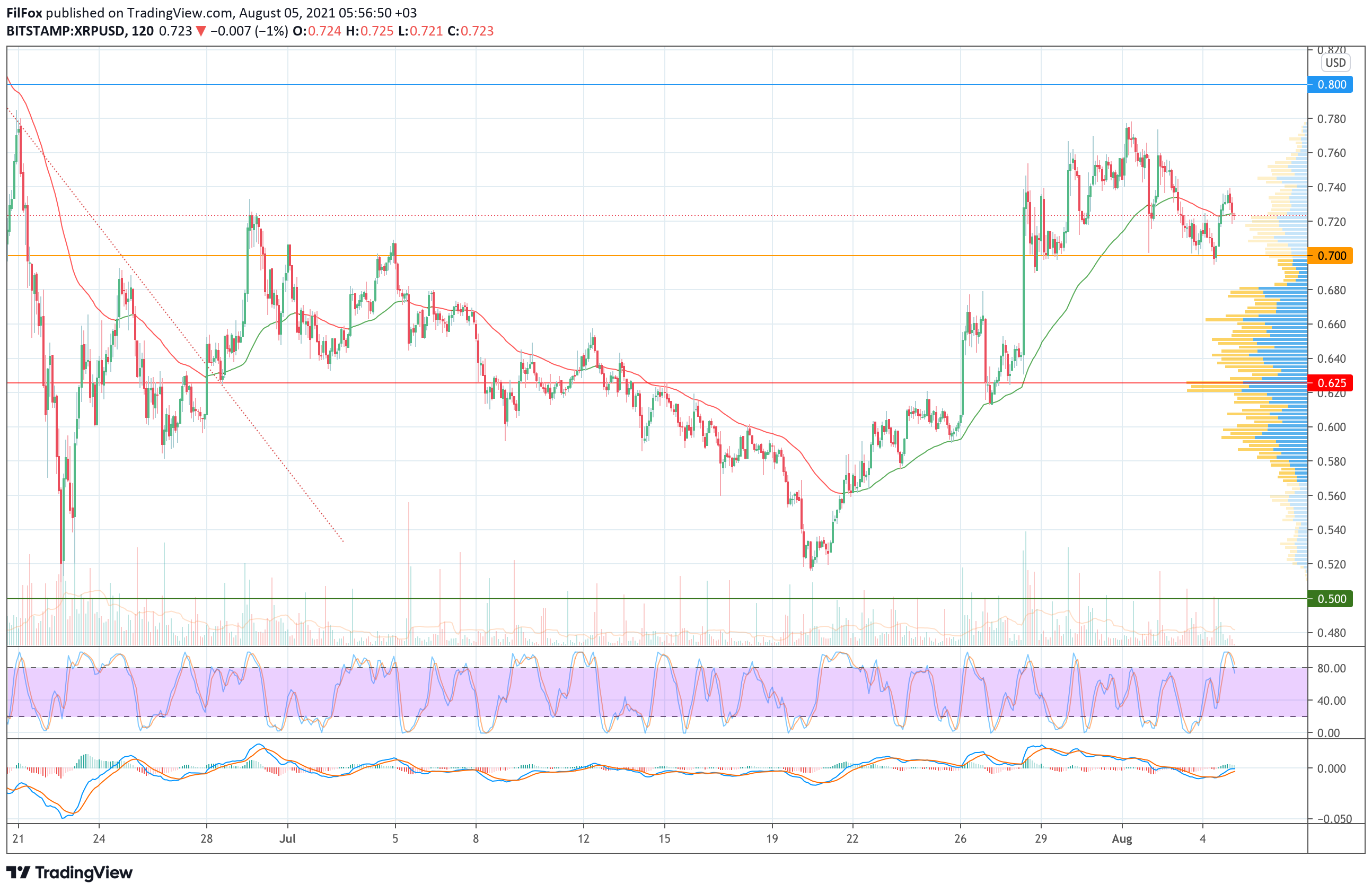Click the green 0.500 price level label

(x=1331, y=599)
